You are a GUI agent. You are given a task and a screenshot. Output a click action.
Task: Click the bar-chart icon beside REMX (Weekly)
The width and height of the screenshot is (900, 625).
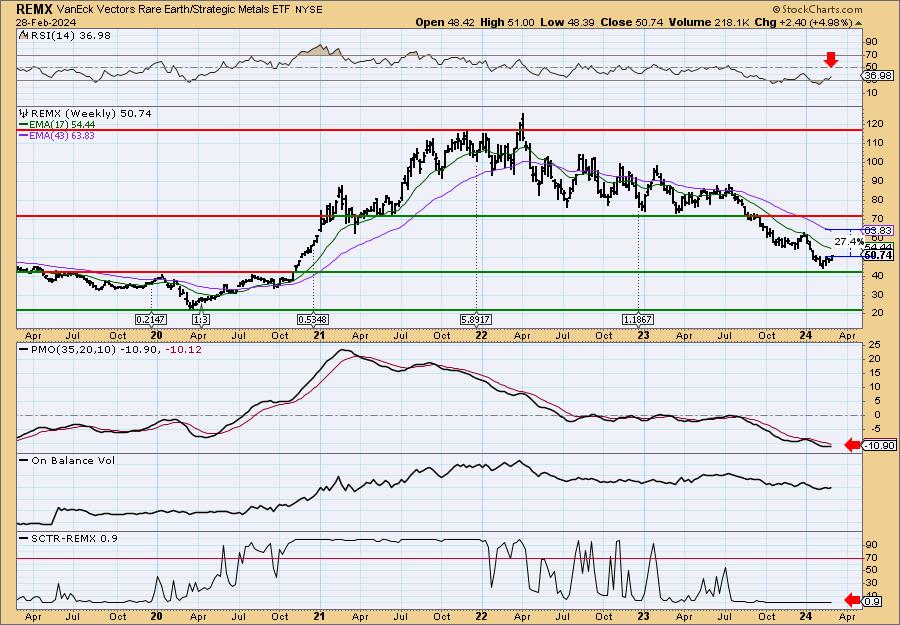(x=24, y=114)
